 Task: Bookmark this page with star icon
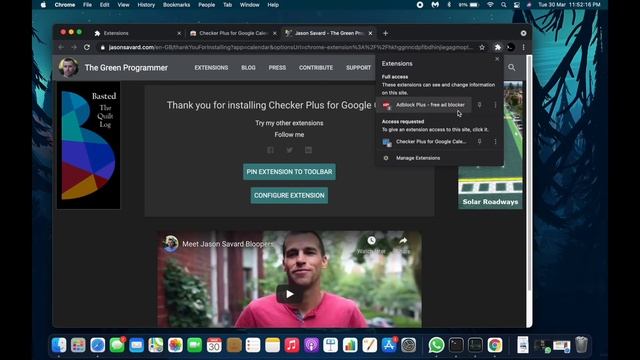click(x=482, y=47)
